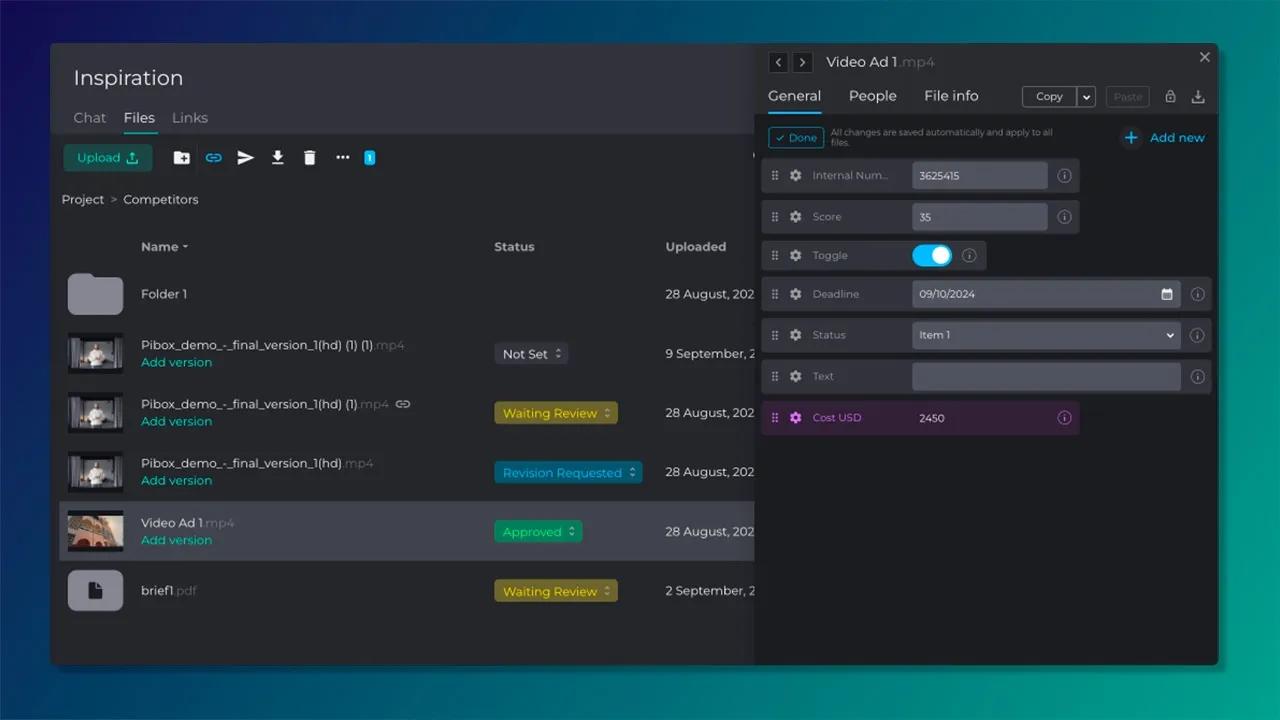Viewport: 1280px width, 720px height.
Task: Click the info circle next to Cost USD
Action: [x=1064, y=417]
